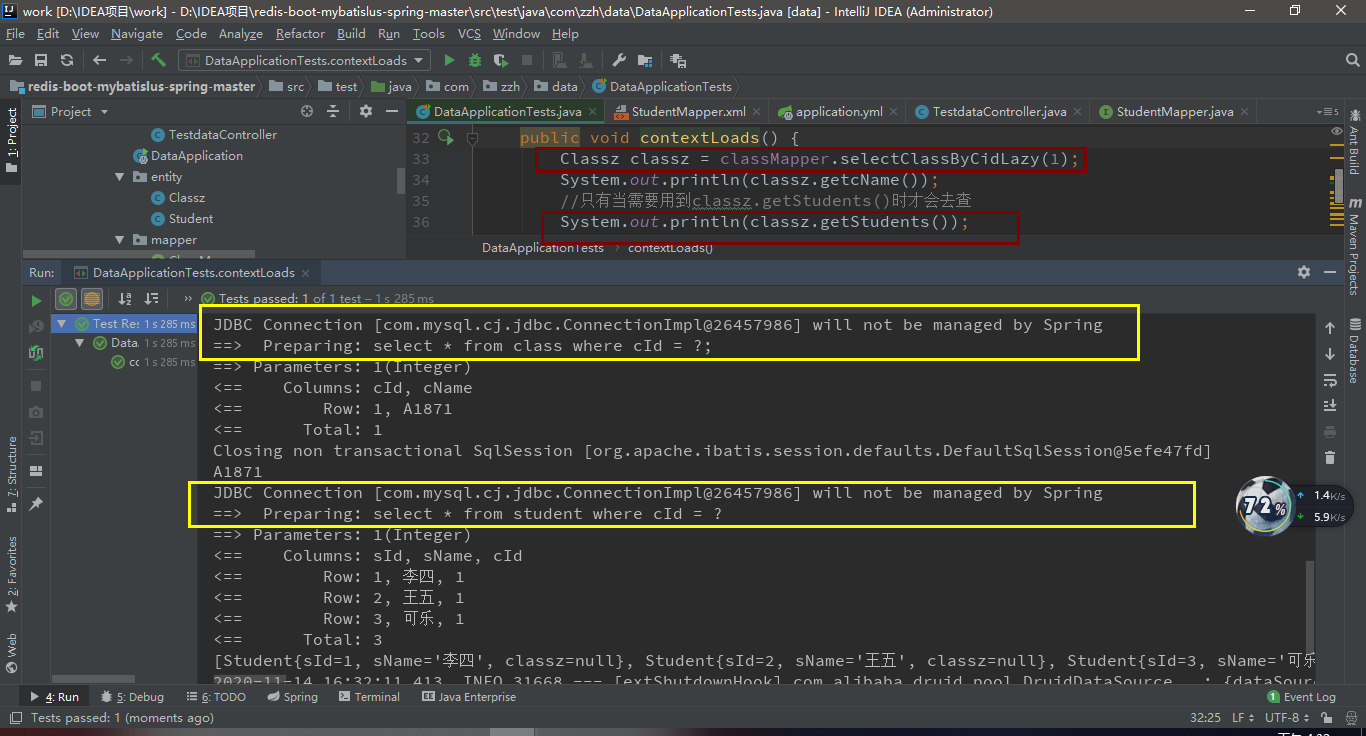Run DataApplicationTests via green play in toolbar

tap(449, 60)
